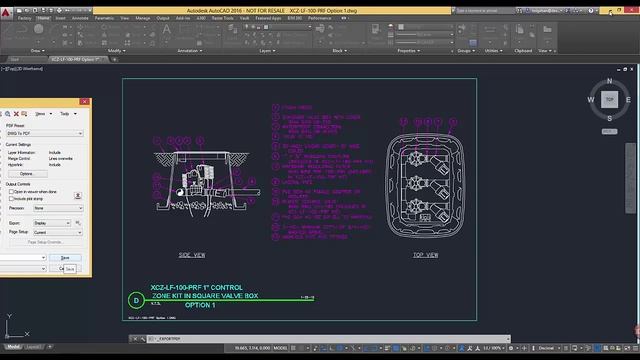The width and height of the screenshot is (640, 360).
Task: Click the object color swatch in the Properties panel
Action: click(x=401, y=27)
